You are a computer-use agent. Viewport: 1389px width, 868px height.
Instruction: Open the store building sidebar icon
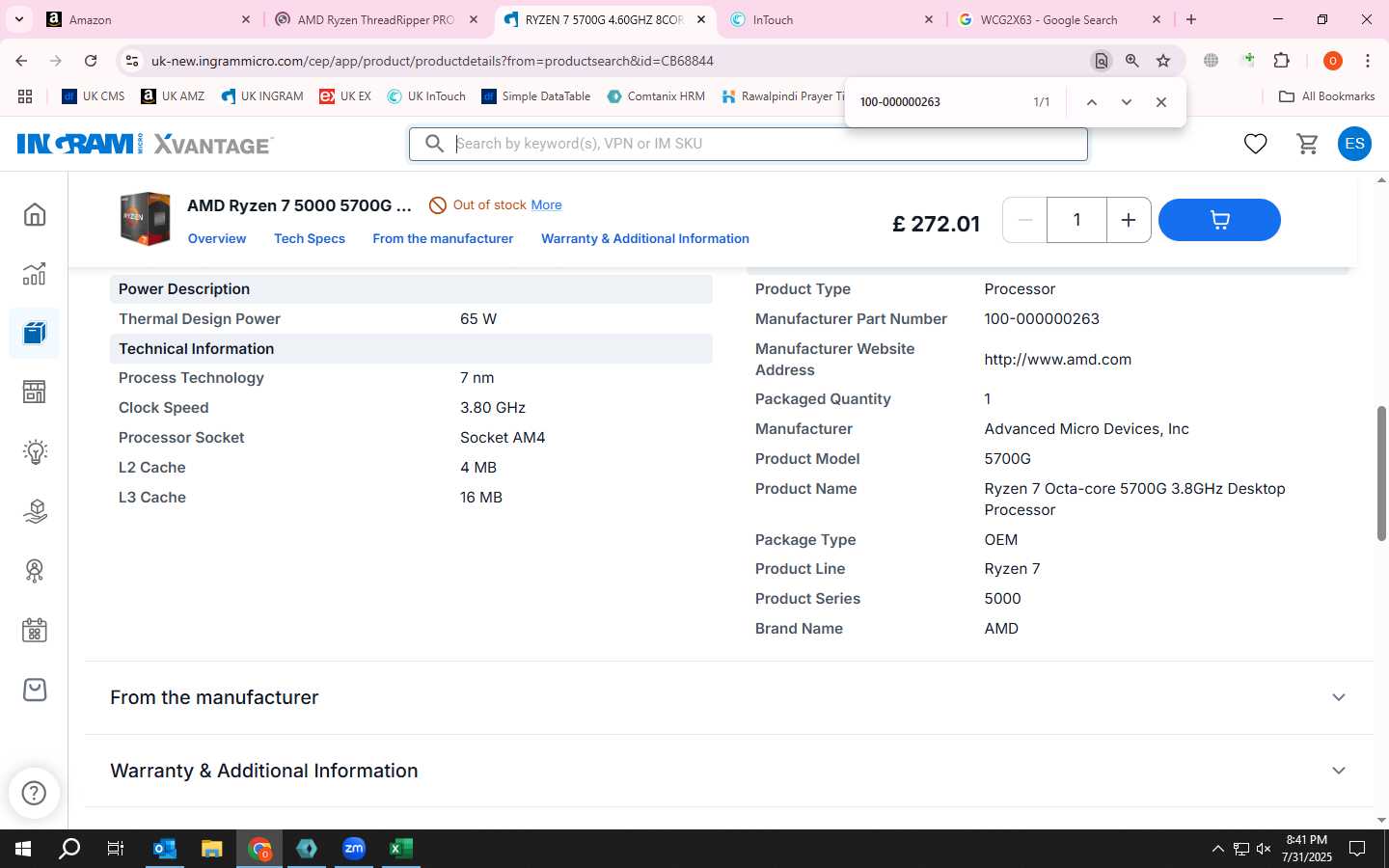click(35, 393)
